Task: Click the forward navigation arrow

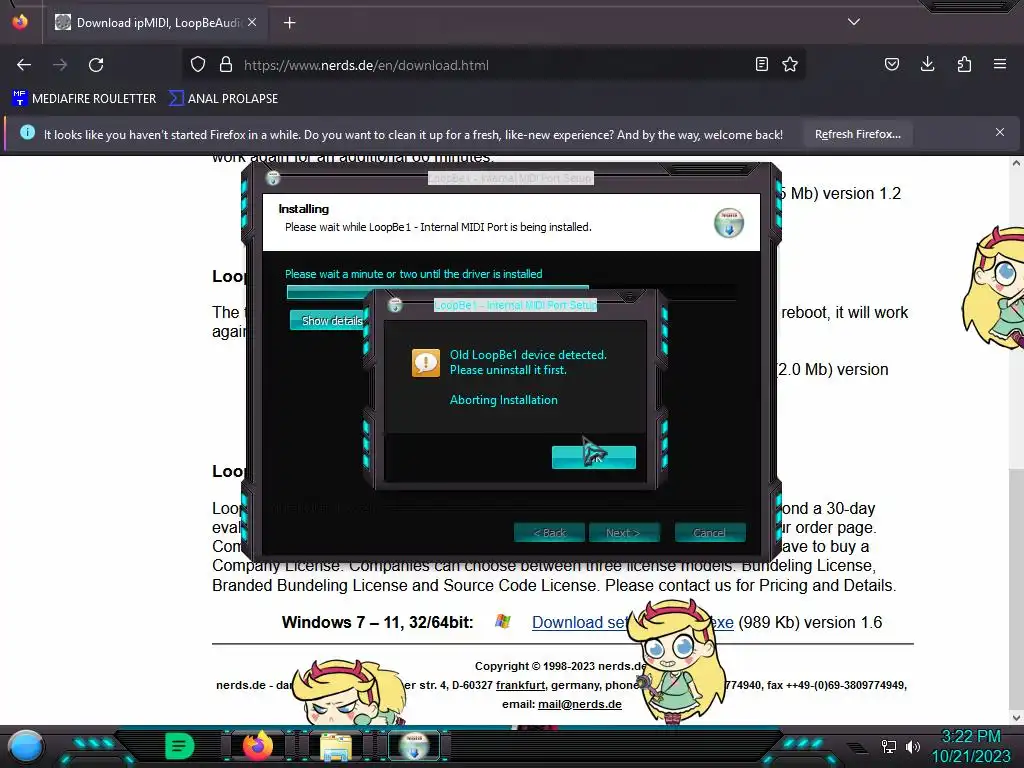Action: 60,65
